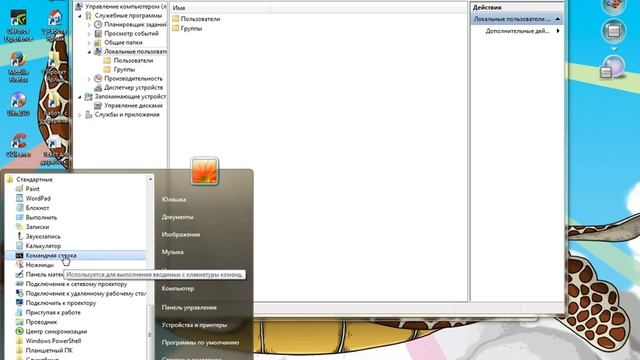Expand Планировщик заданий tree node
The image size is (640, 360).
click(89, 25)
